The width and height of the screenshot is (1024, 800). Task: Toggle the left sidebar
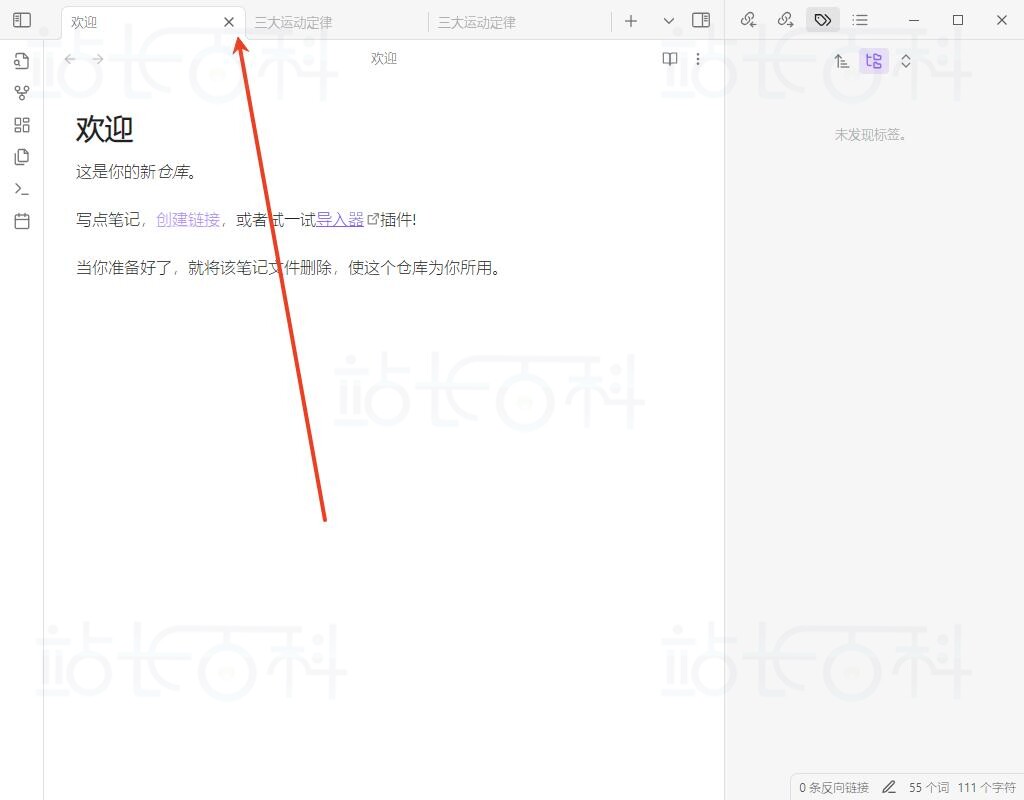(22, 20)
